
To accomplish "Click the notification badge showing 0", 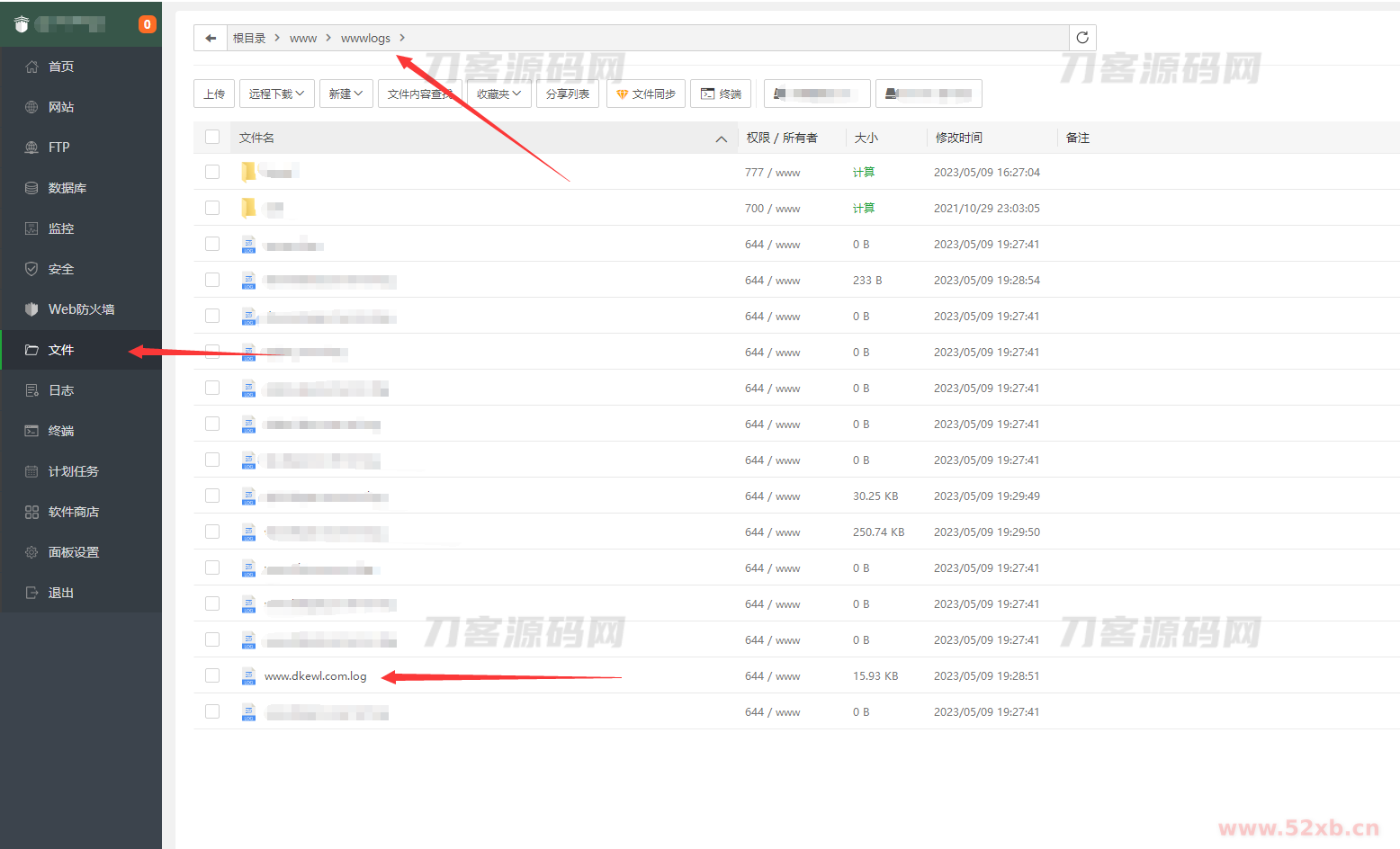I will click(x=147, y=24).
